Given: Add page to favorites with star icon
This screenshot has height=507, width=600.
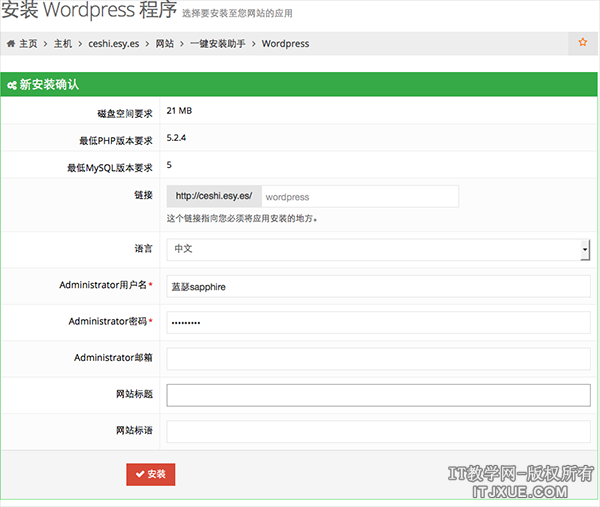Looking at the screenshot, I should (x=582, y=42).
